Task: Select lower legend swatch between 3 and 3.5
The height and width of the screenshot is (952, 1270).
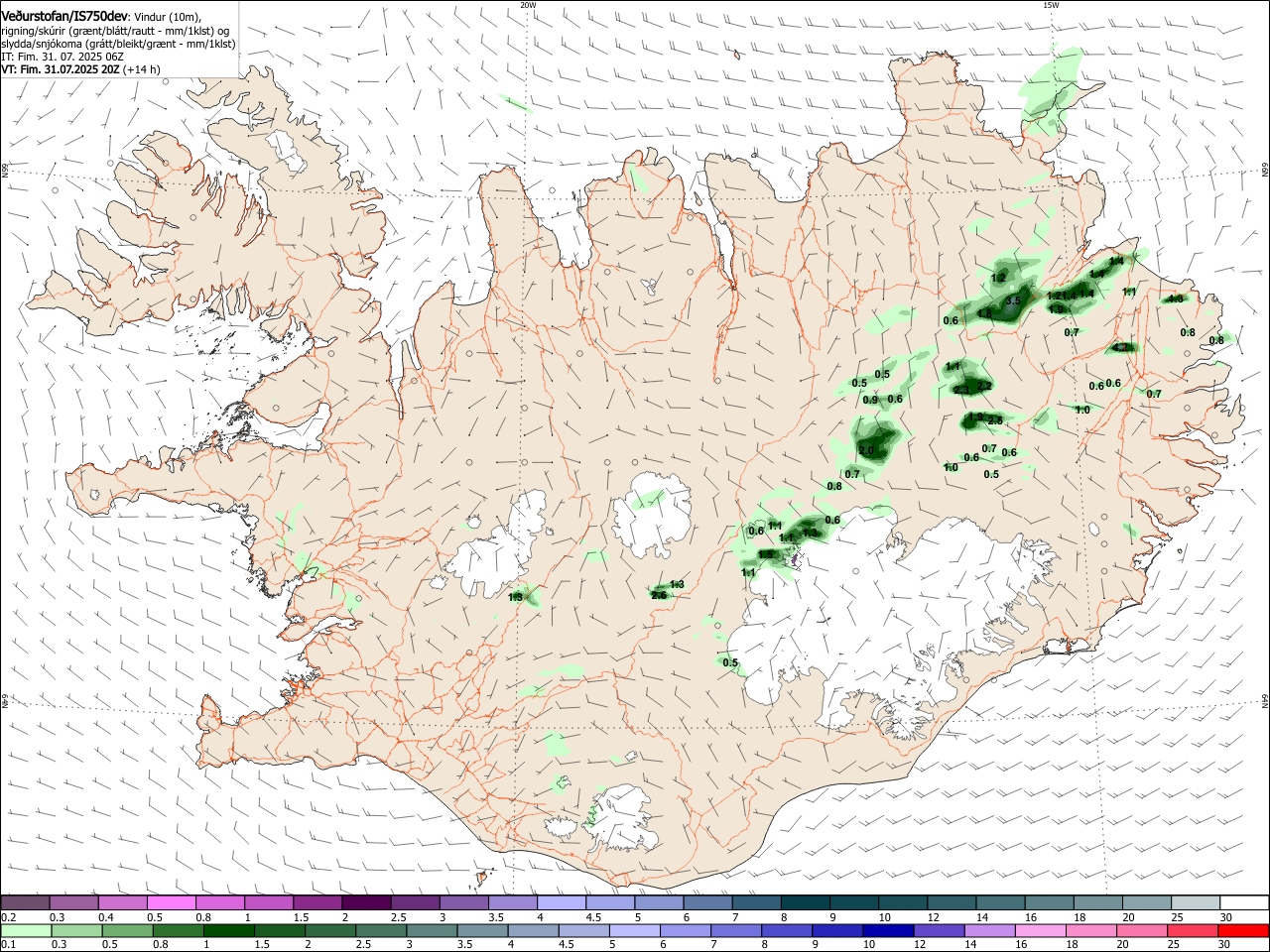Action: click(x=431, y=930)
